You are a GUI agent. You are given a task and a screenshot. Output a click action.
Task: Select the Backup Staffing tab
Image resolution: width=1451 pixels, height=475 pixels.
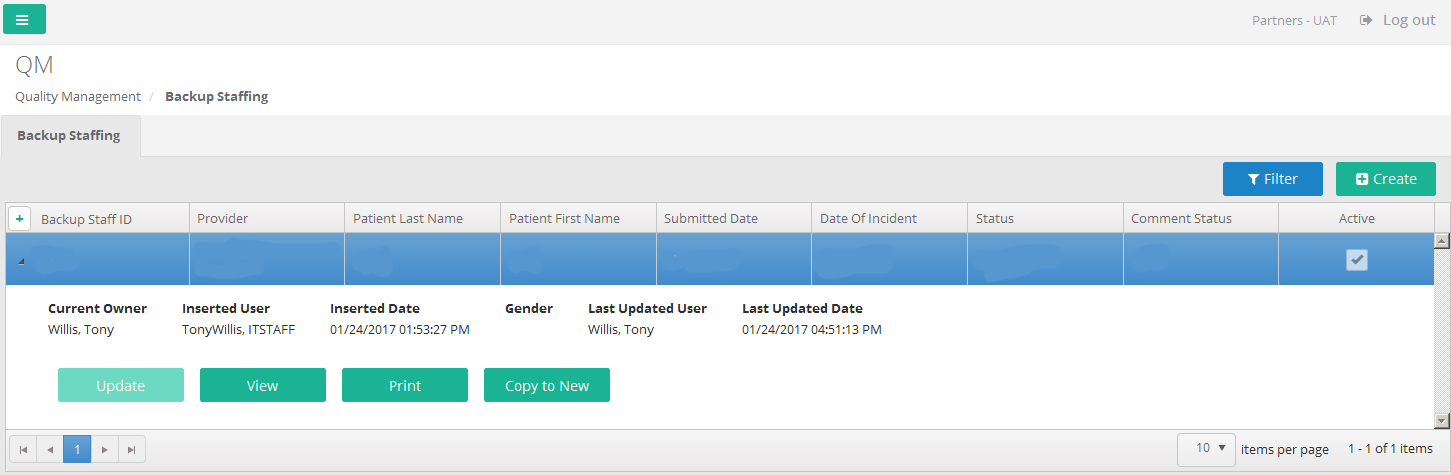(70, 136)
